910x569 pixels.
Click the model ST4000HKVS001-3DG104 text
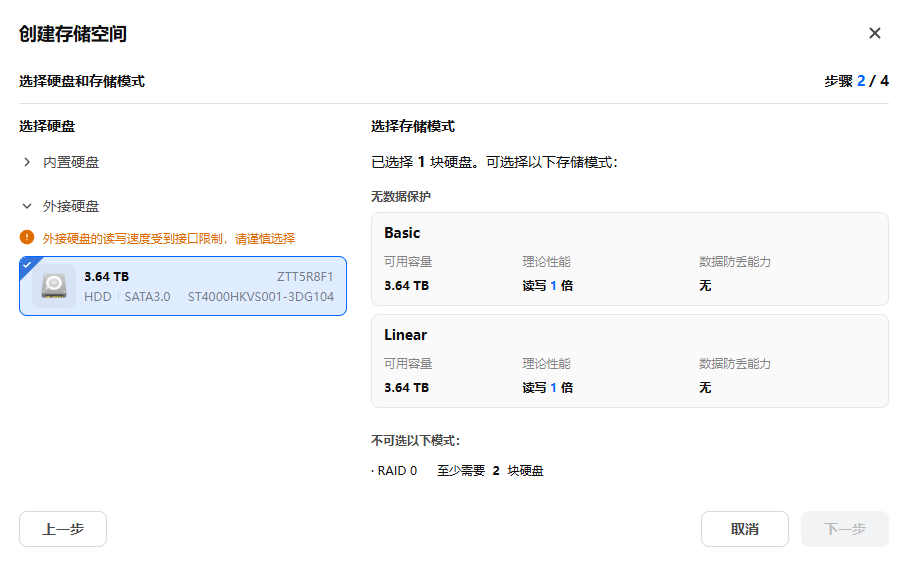(x=261, y=297)
